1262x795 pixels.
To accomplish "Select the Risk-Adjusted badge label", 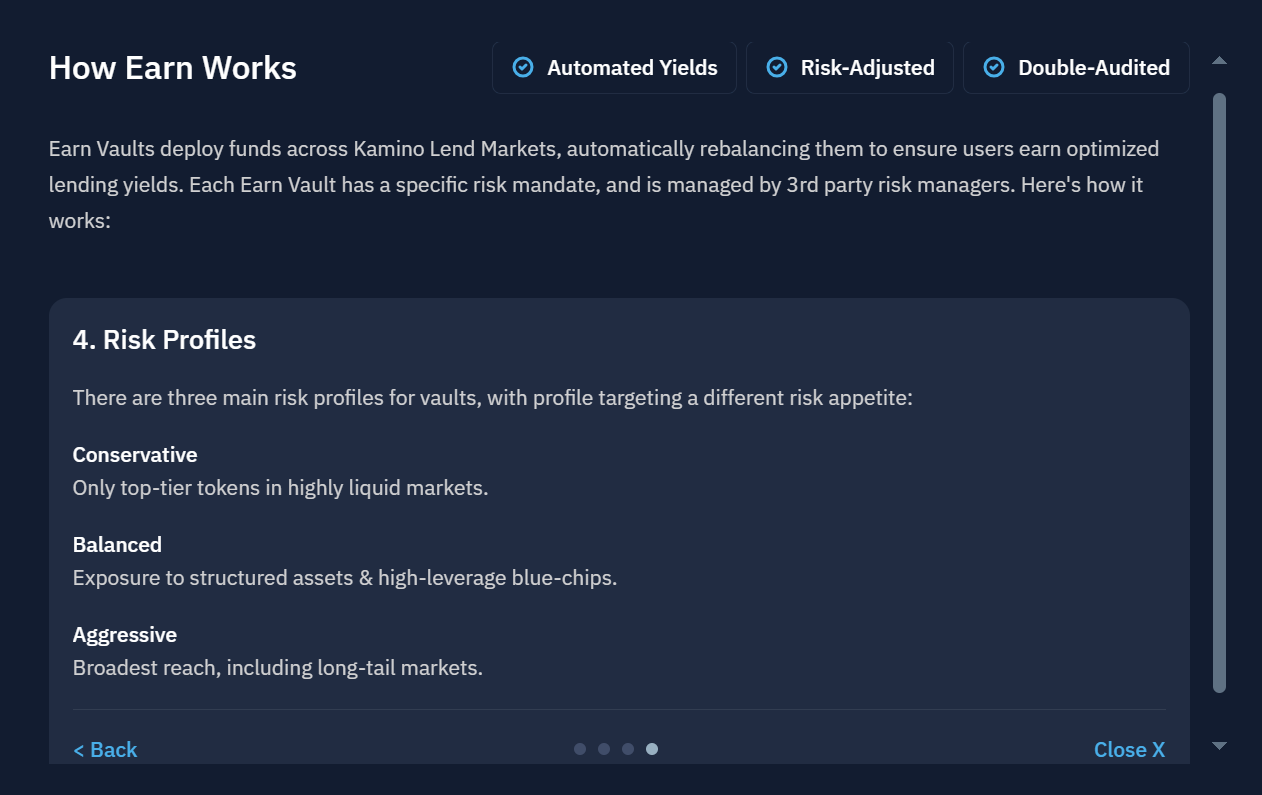I will [x=868, y=68].
